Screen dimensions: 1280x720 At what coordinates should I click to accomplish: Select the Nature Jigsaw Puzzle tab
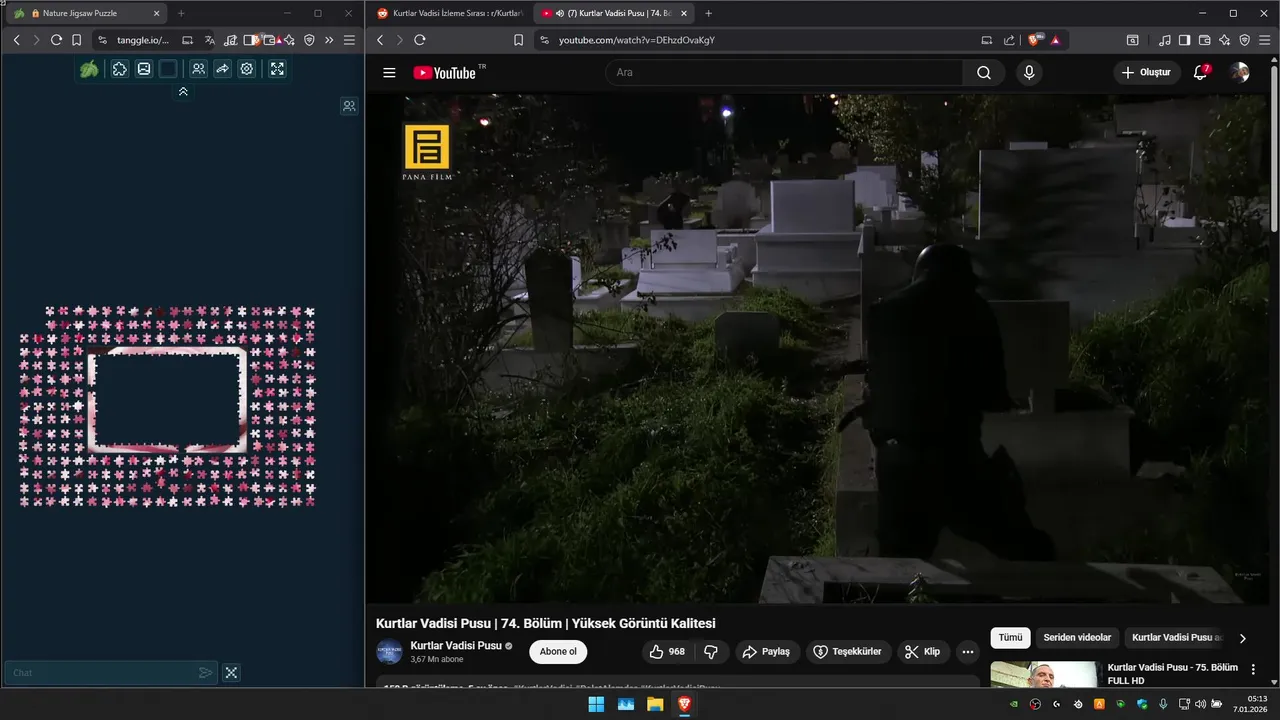86,13
